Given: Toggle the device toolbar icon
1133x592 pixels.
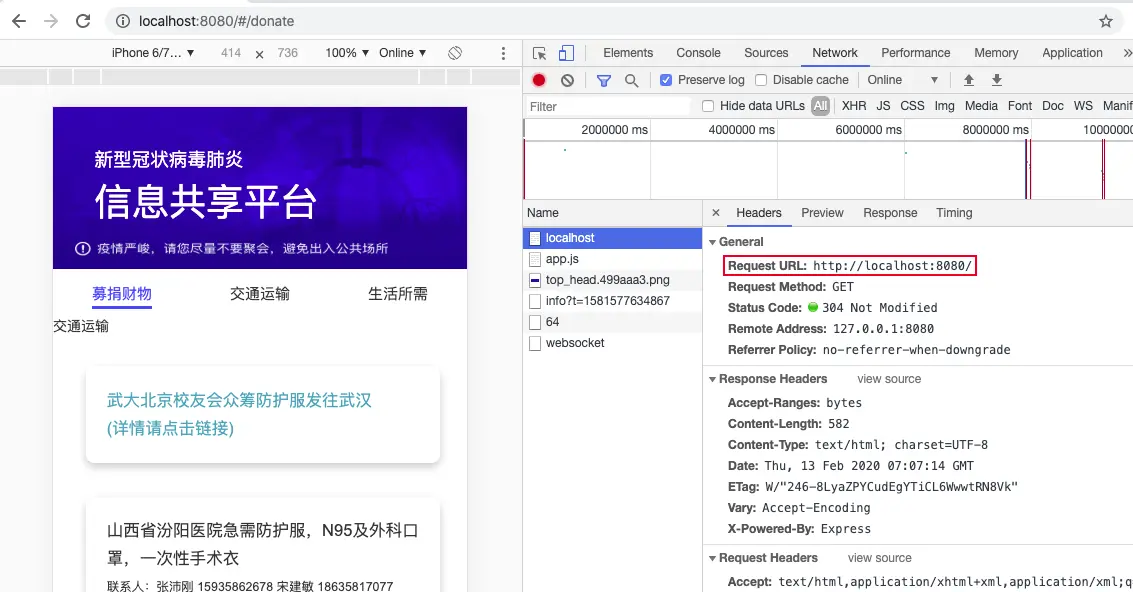Looking at the screenshot, I should pos(566,53).
